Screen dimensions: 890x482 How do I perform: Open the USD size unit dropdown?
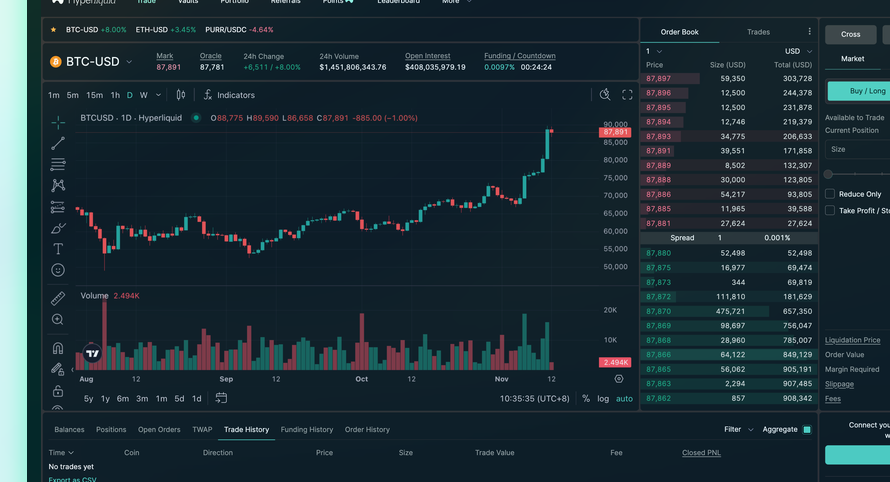(799, 51)
